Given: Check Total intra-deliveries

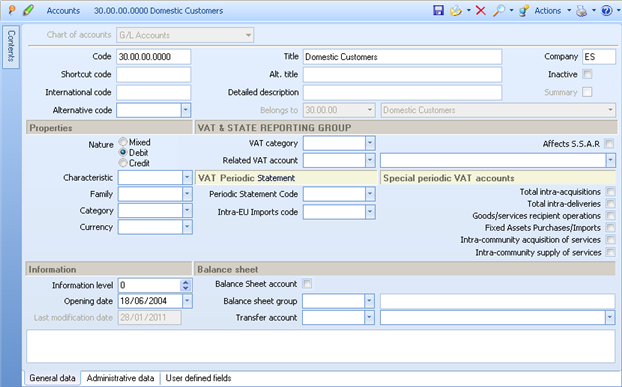Looking at the screenshot, I should [x=610, y=204].
